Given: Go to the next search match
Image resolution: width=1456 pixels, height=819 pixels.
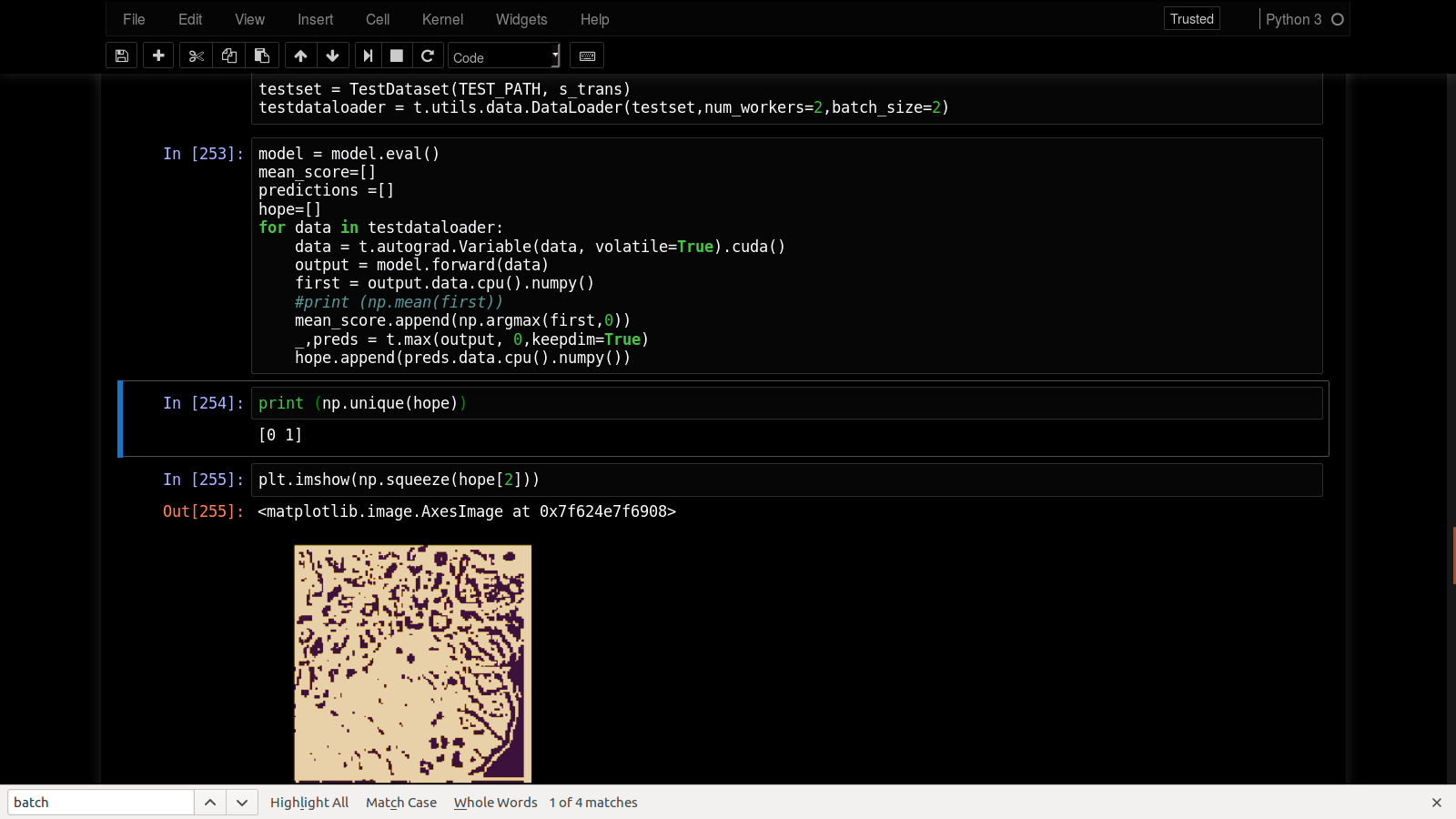Looking at the screenshot, I should [241, 803].
